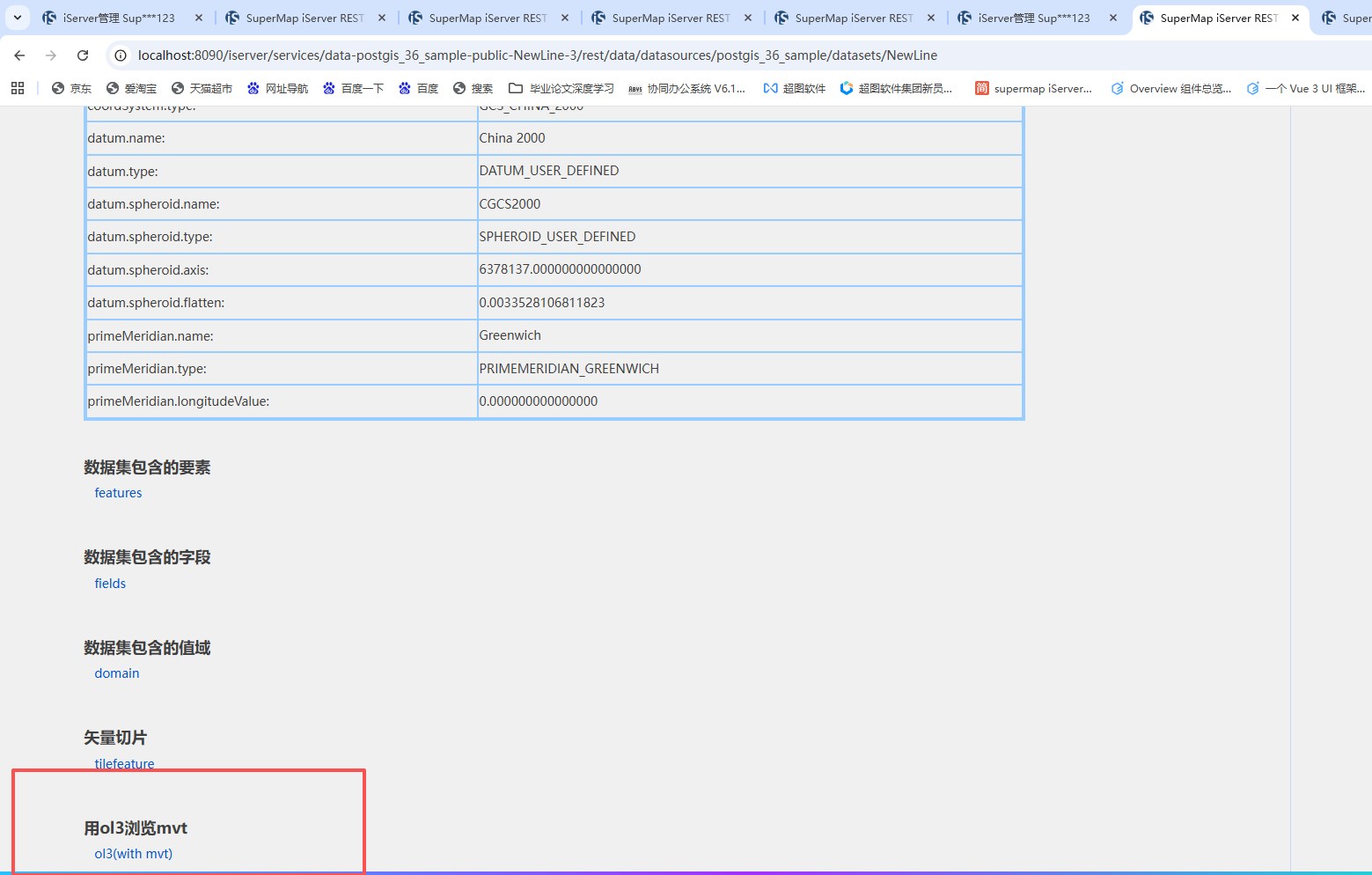Open the 百度一下 bookmark

pyautogui.click(x=353, y=88)
